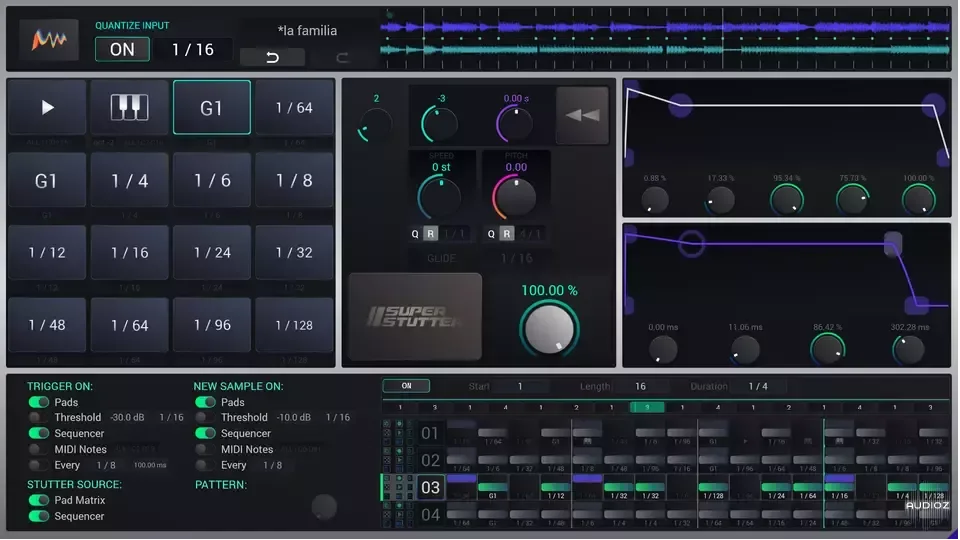Click the Super Stutter logo pad

[x=415, y=317]
